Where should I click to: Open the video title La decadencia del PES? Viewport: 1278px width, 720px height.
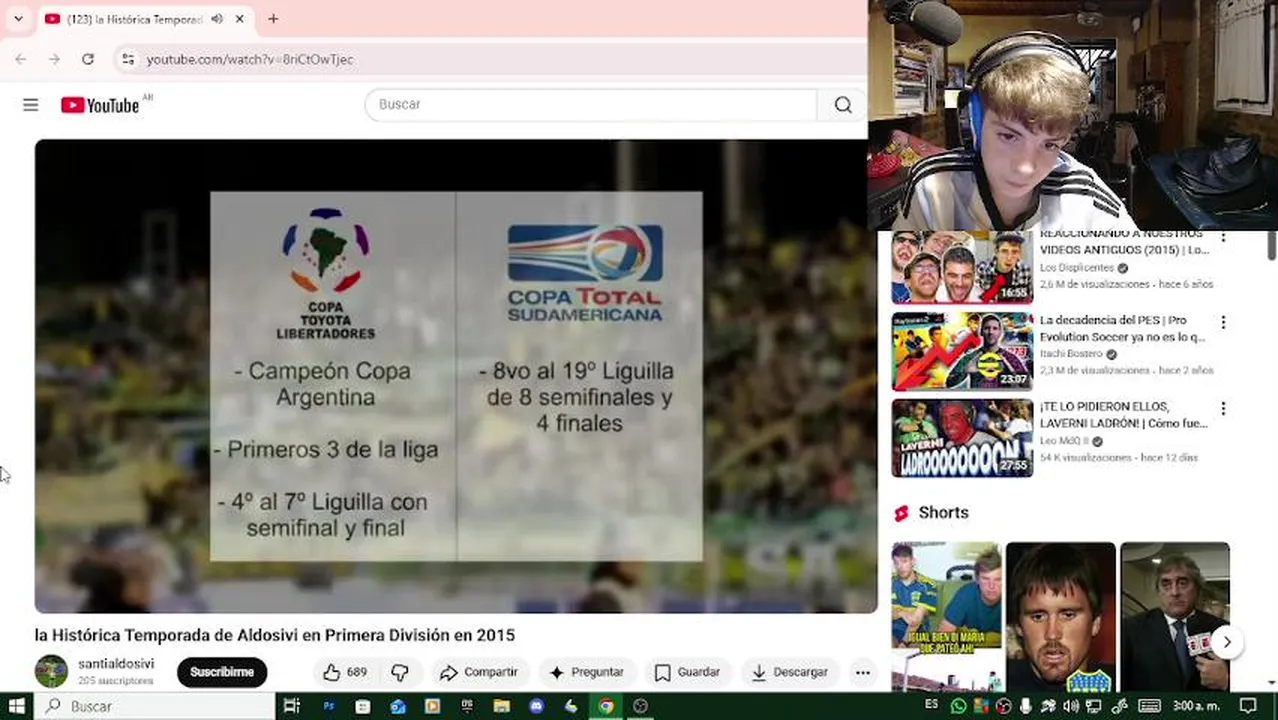[1122, 328]
